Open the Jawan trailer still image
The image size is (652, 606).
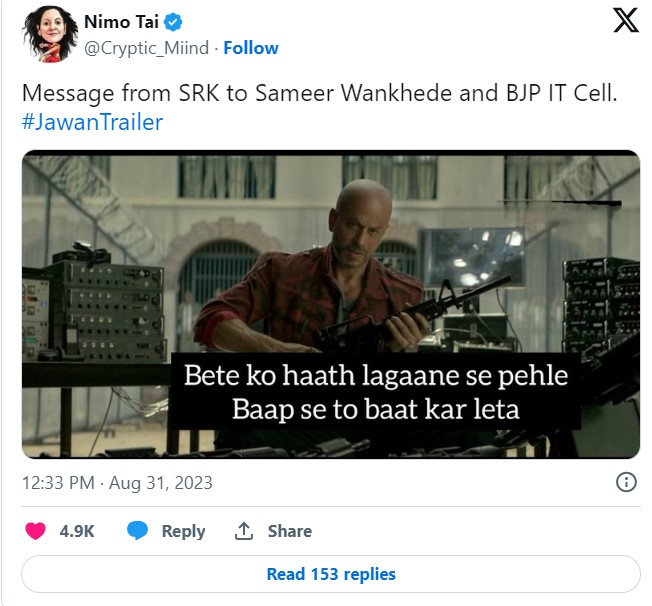(331, 304)
